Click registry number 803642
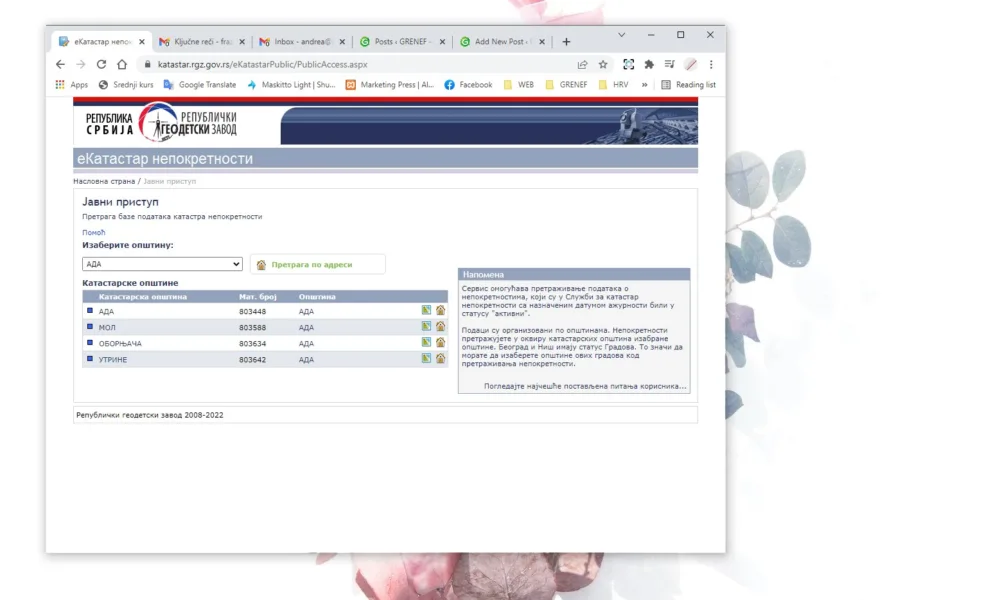This screenshot has height=600, width=1000. (253, 360)
